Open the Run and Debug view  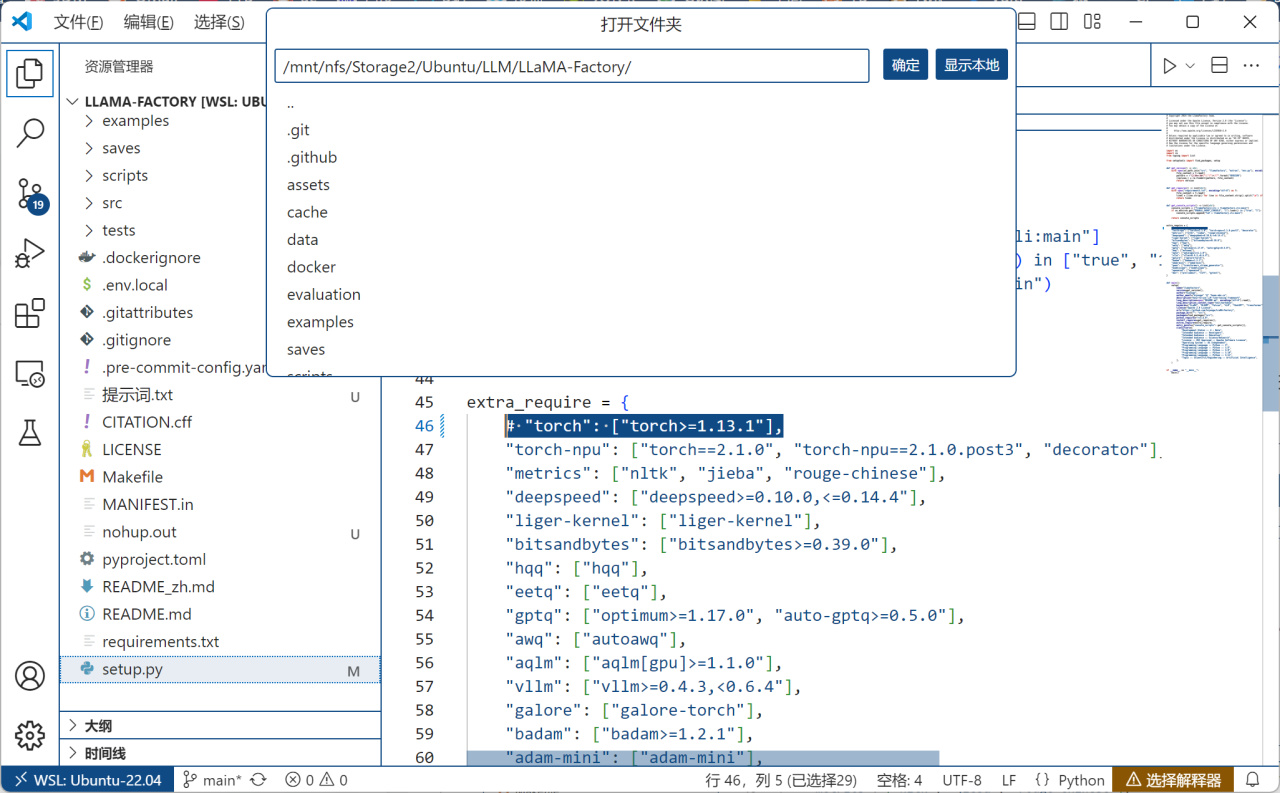[x=30, y=254]
